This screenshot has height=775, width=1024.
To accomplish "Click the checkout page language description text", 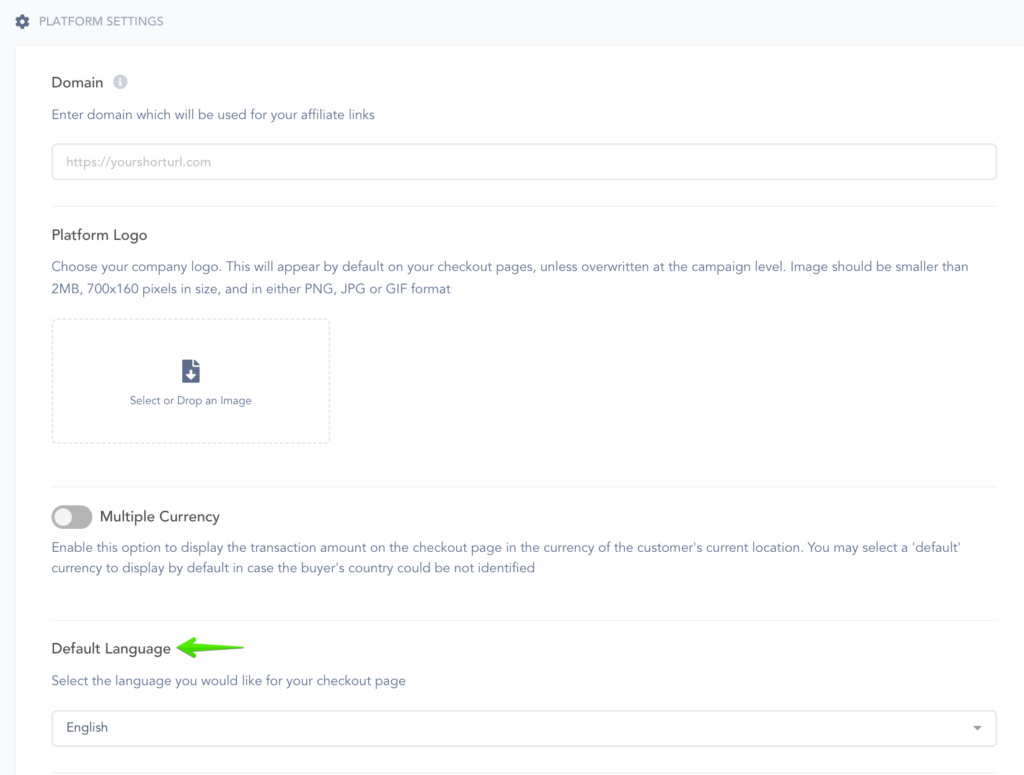I will [x=228, y=681].
